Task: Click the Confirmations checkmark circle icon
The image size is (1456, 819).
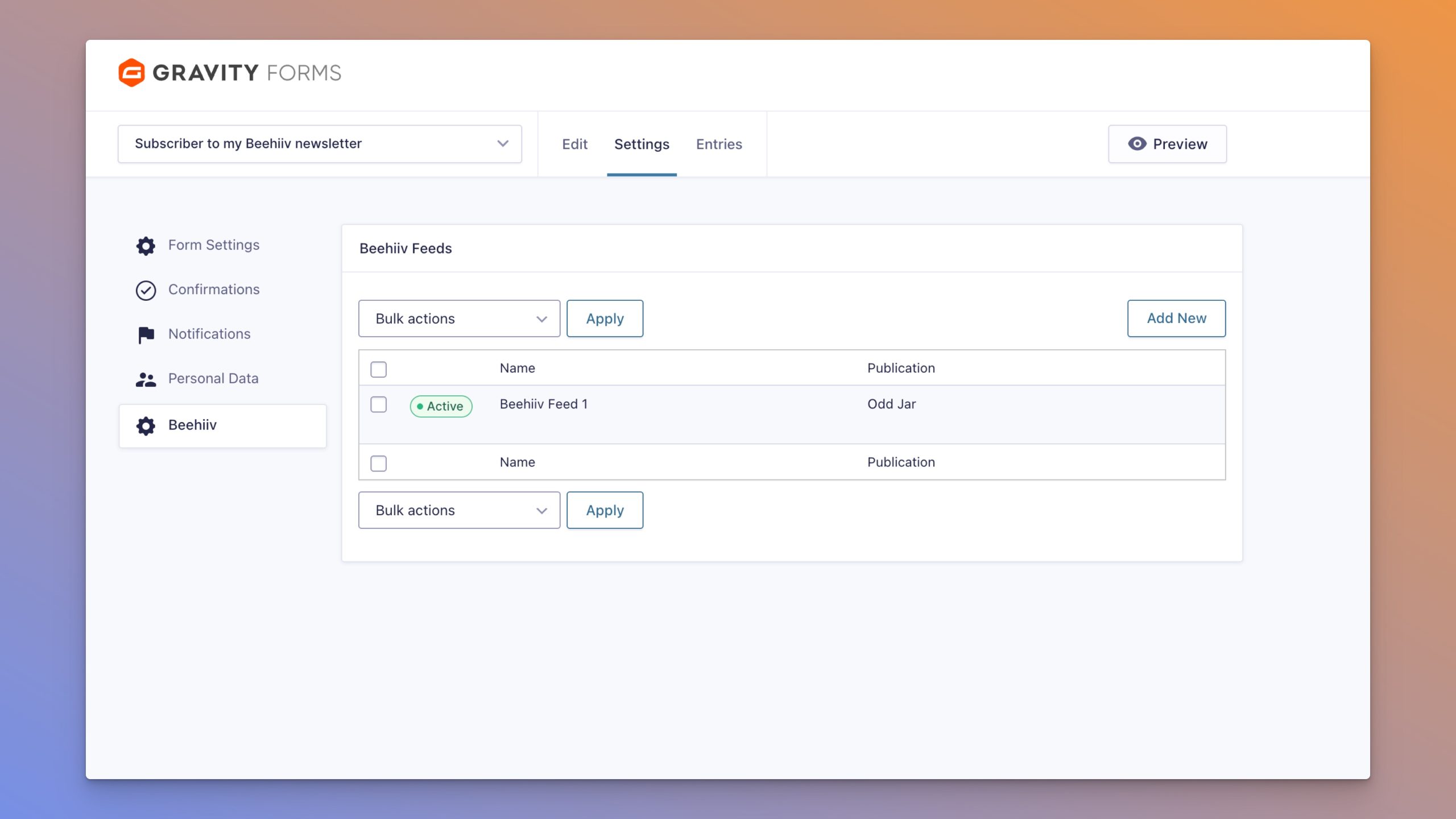Action: [x=146, y=290]
